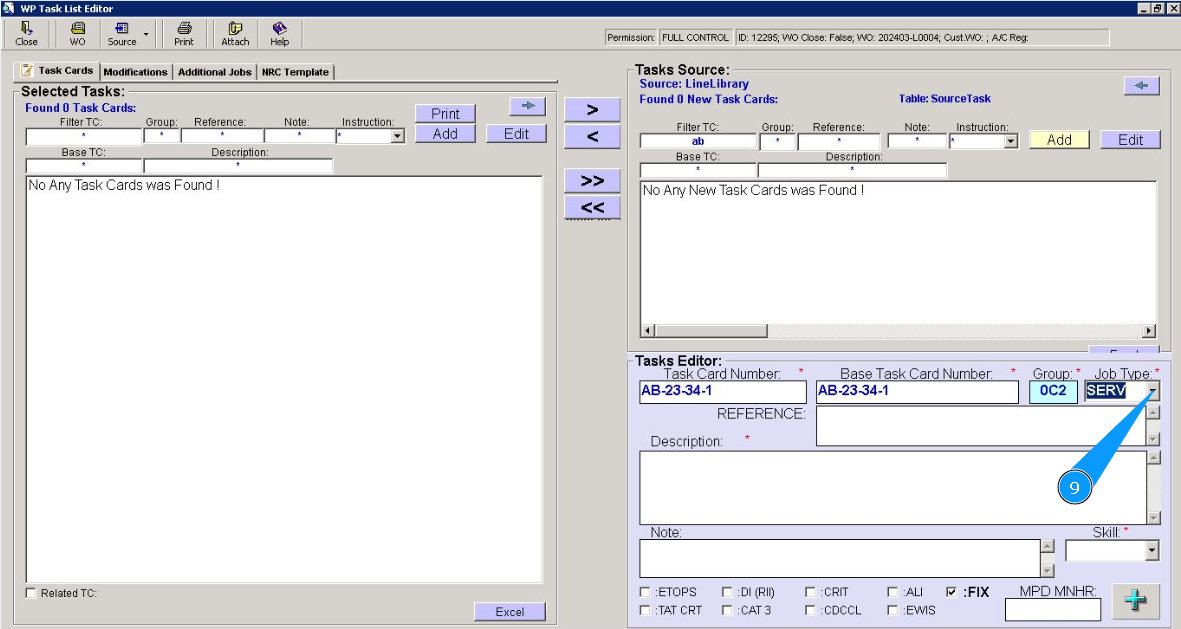Screen dimensions: 1181x629
Task: Click the yellow Add button in Tasks Source
Action: click(1059, 140)
